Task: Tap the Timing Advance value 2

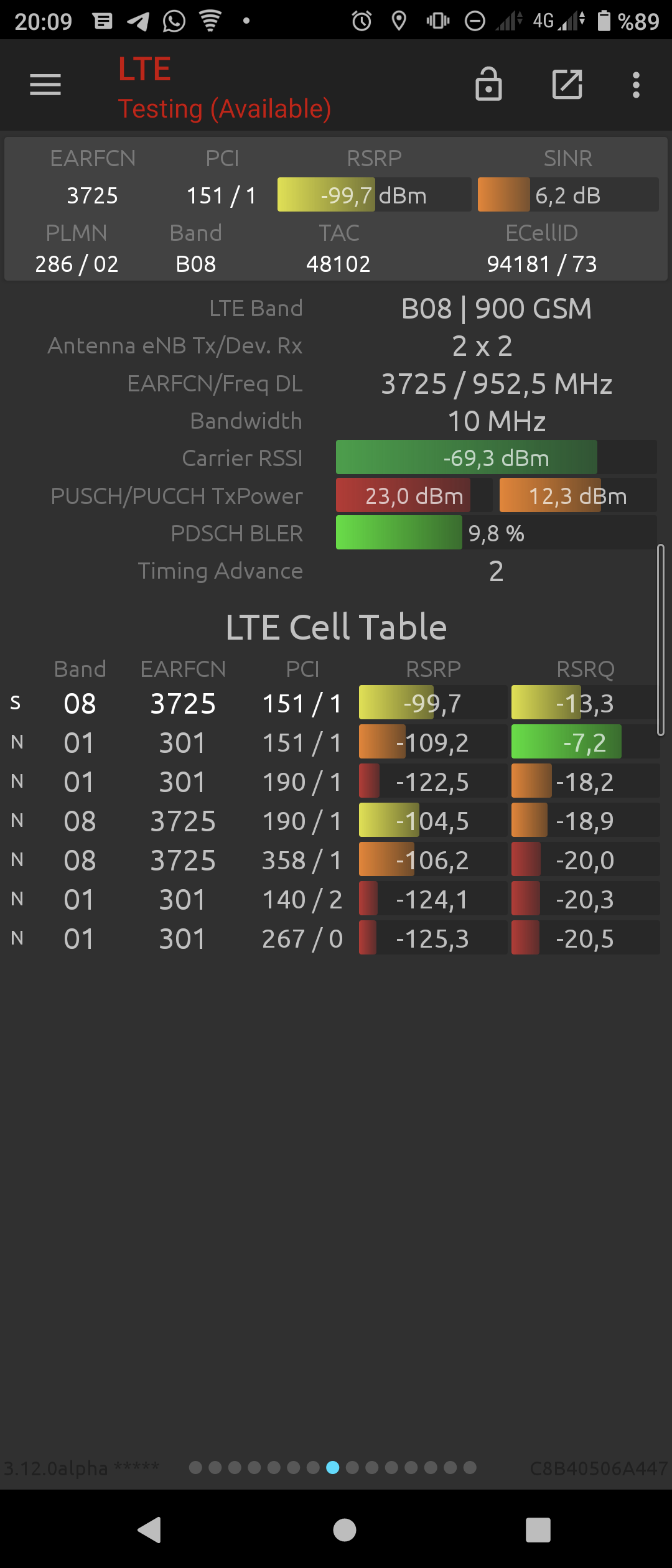Action: pos(496,571)
